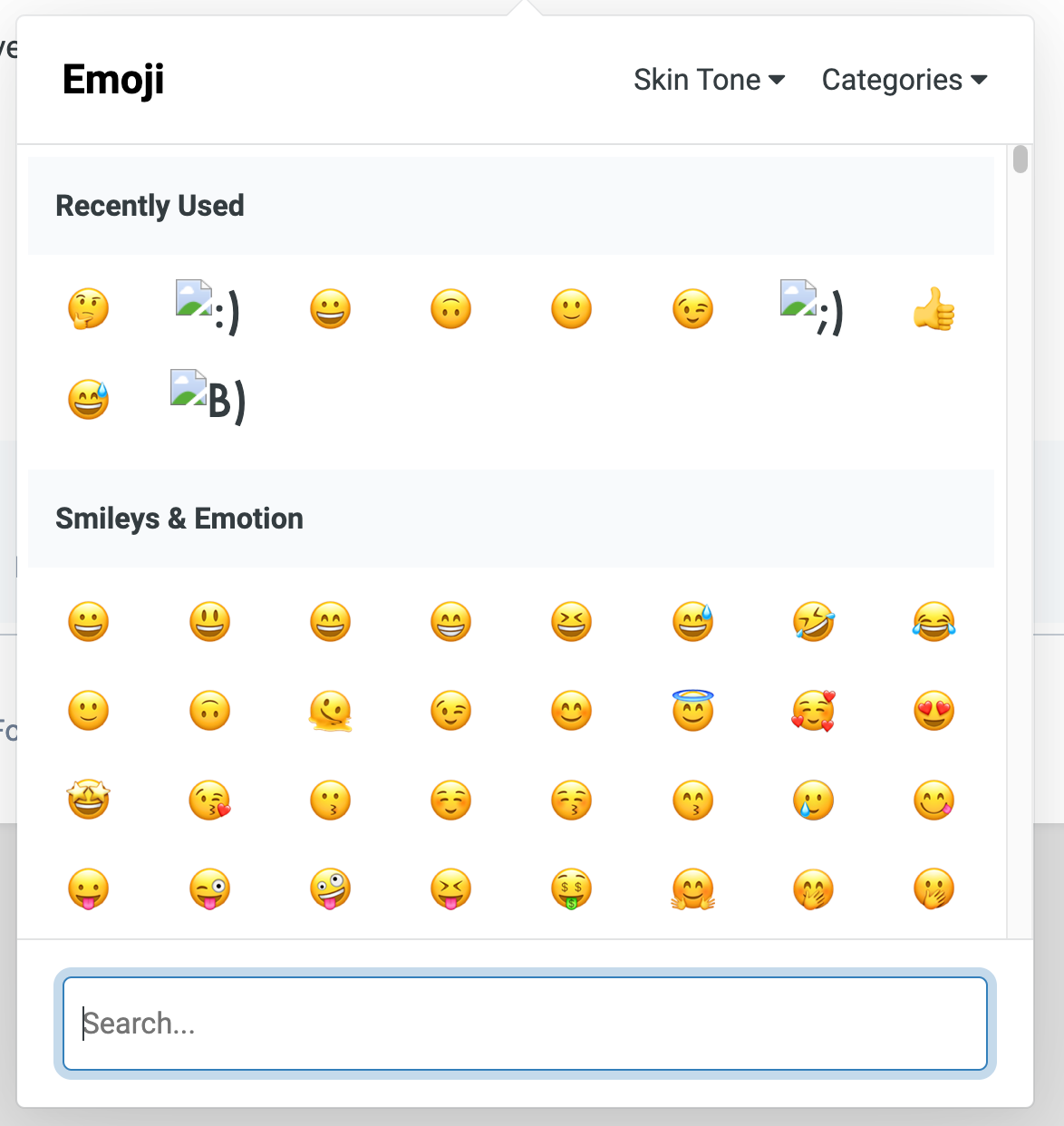
Task: Pick the upside-down face in Recently Used
Action: point(450,308)
